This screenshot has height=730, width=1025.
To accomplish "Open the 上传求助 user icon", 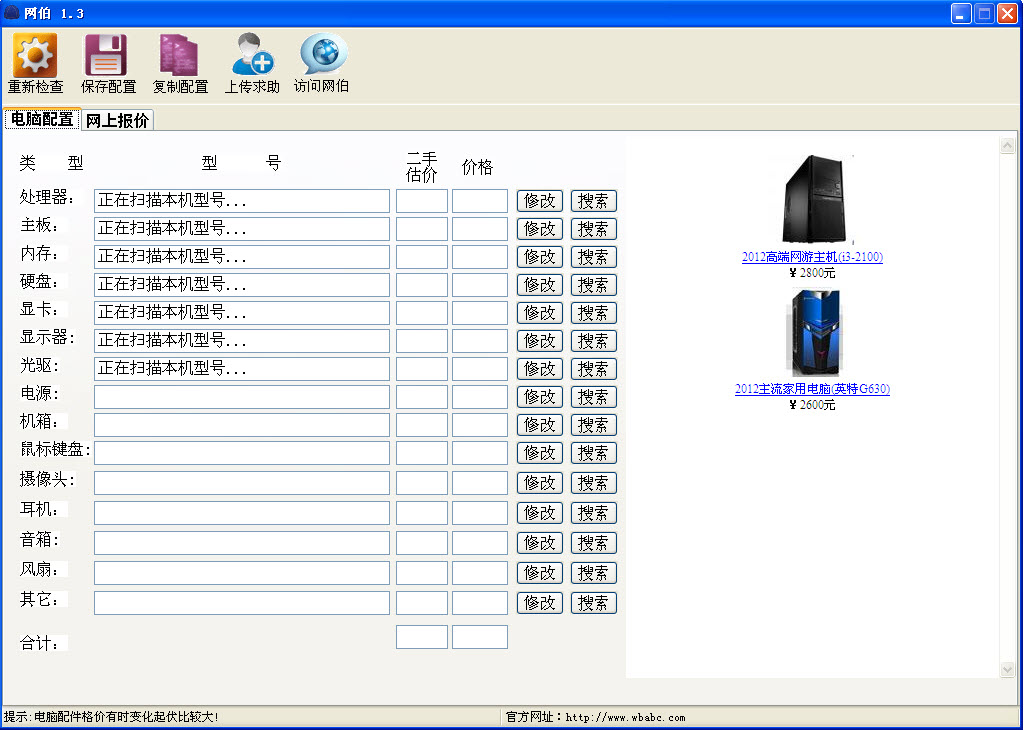I will tap(251, 55).
